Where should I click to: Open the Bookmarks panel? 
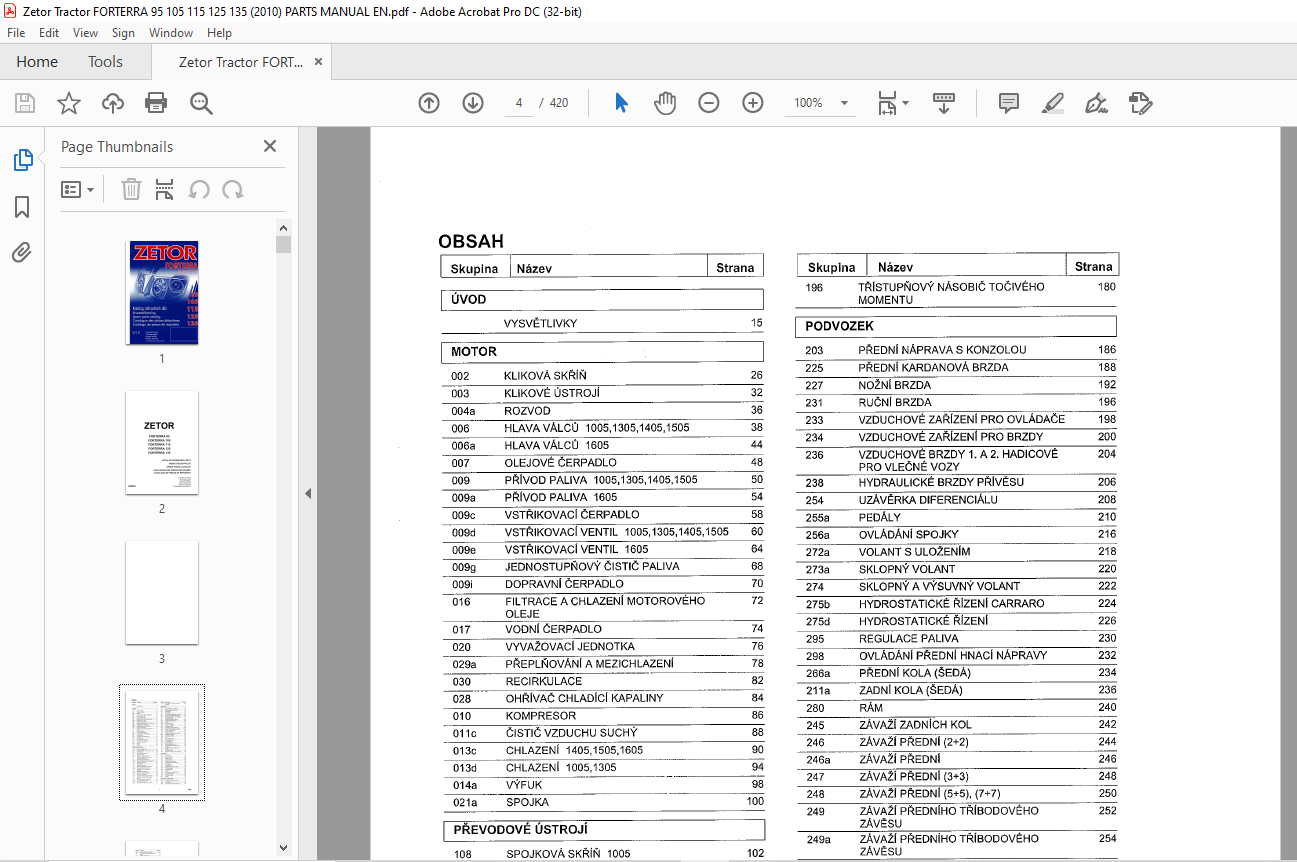(x=22, y=207)
